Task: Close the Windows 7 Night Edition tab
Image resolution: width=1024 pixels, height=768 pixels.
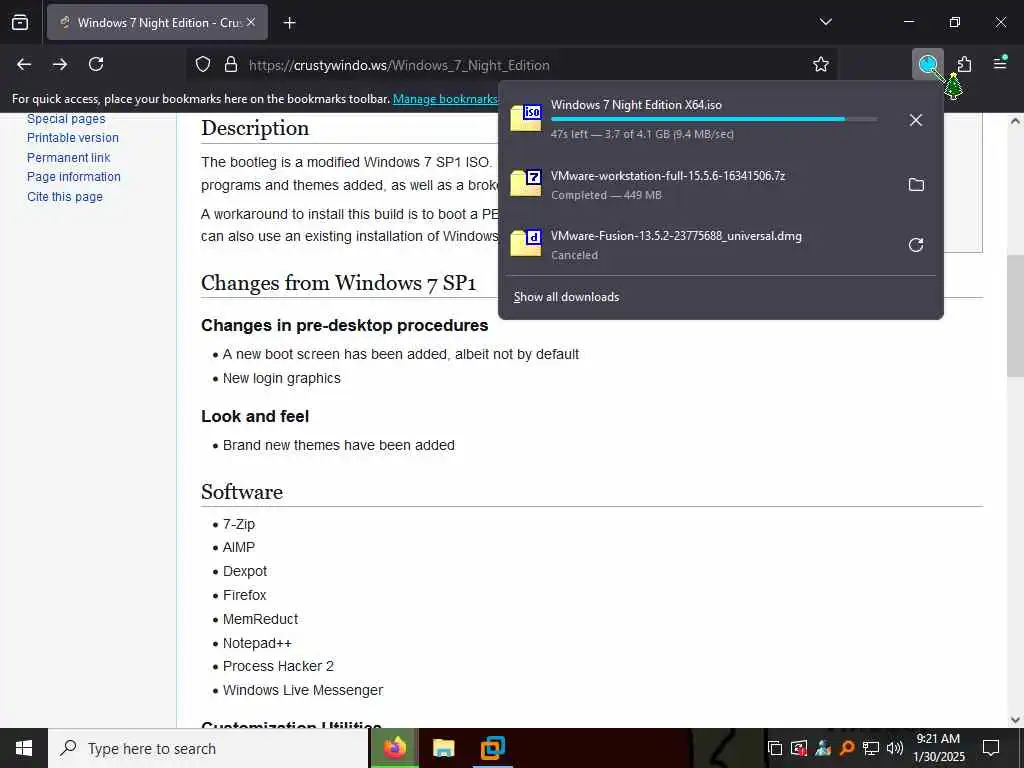Action: 251,22
